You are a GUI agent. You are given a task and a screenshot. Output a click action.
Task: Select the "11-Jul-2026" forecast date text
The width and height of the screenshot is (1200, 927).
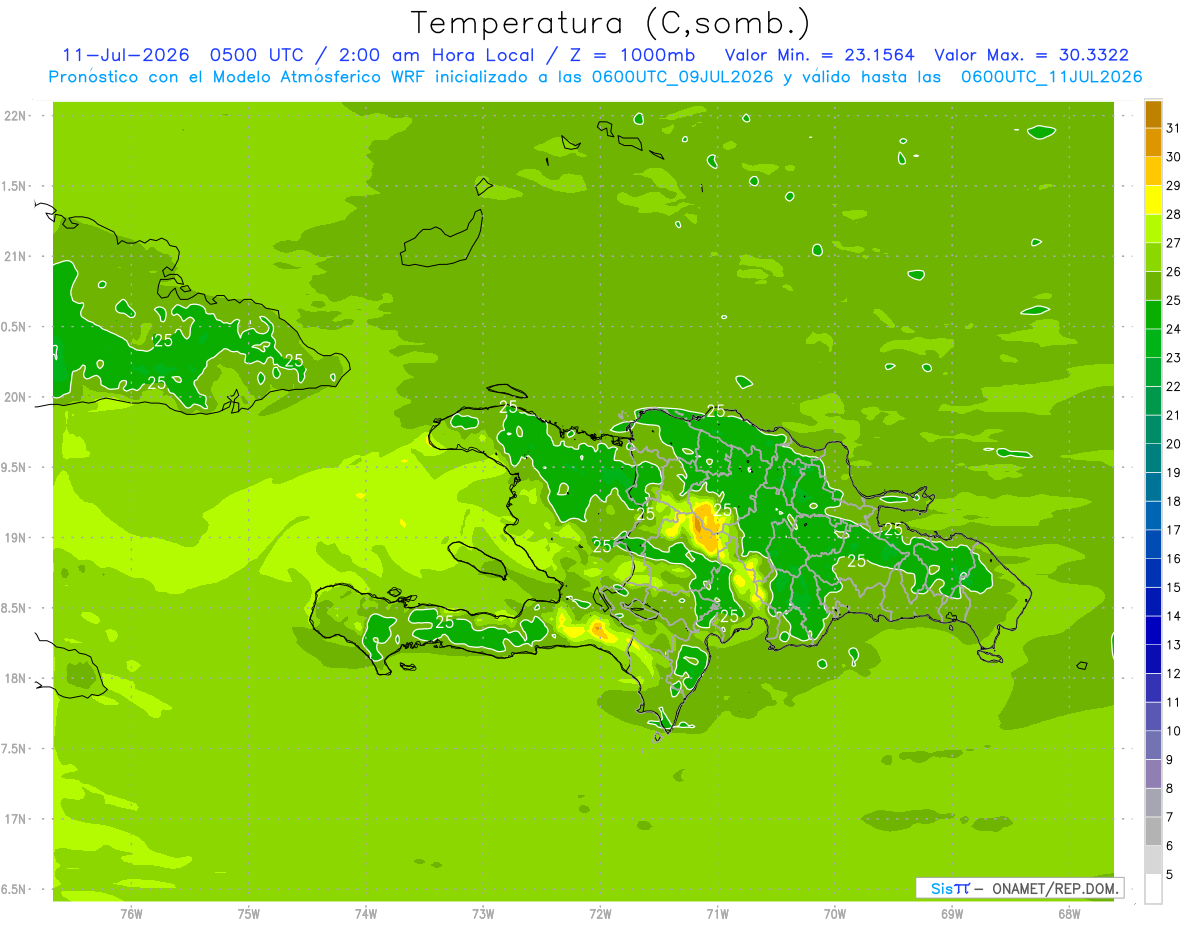(124, 55)
